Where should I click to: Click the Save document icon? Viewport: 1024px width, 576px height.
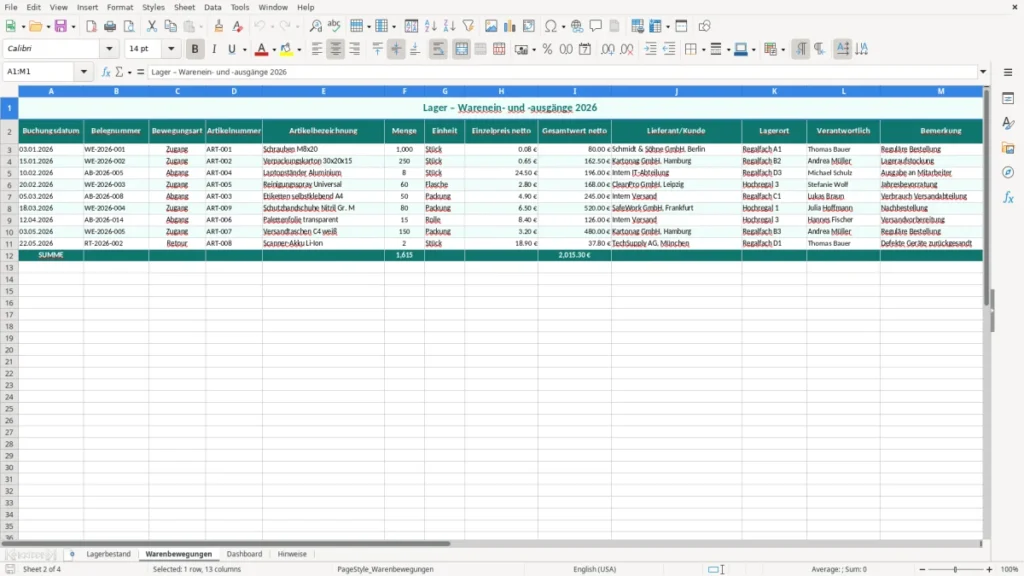click(x=61, y=26)
